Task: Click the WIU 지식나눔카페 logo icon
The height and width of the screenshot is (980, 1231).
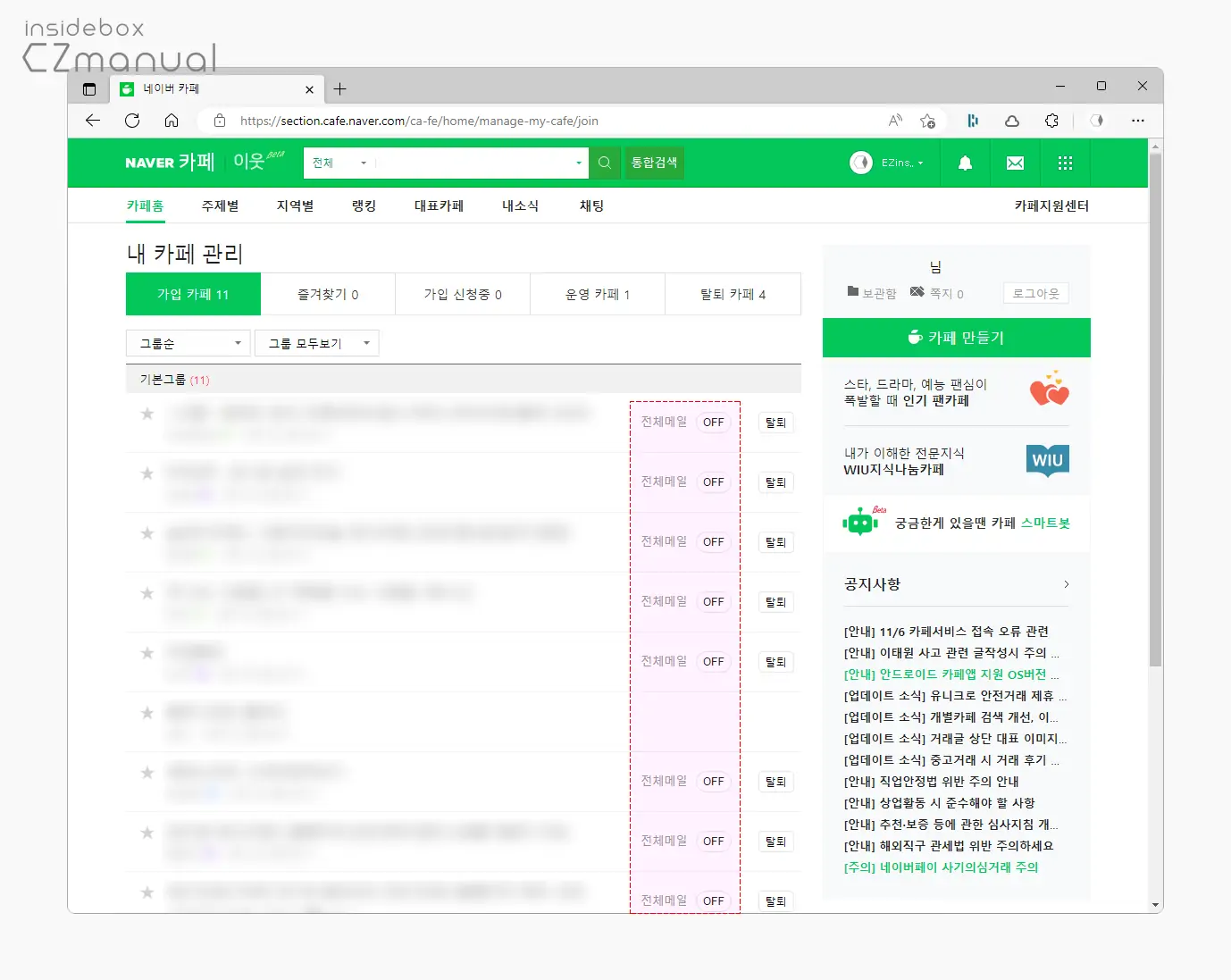Action: [x=1046, y=460]
